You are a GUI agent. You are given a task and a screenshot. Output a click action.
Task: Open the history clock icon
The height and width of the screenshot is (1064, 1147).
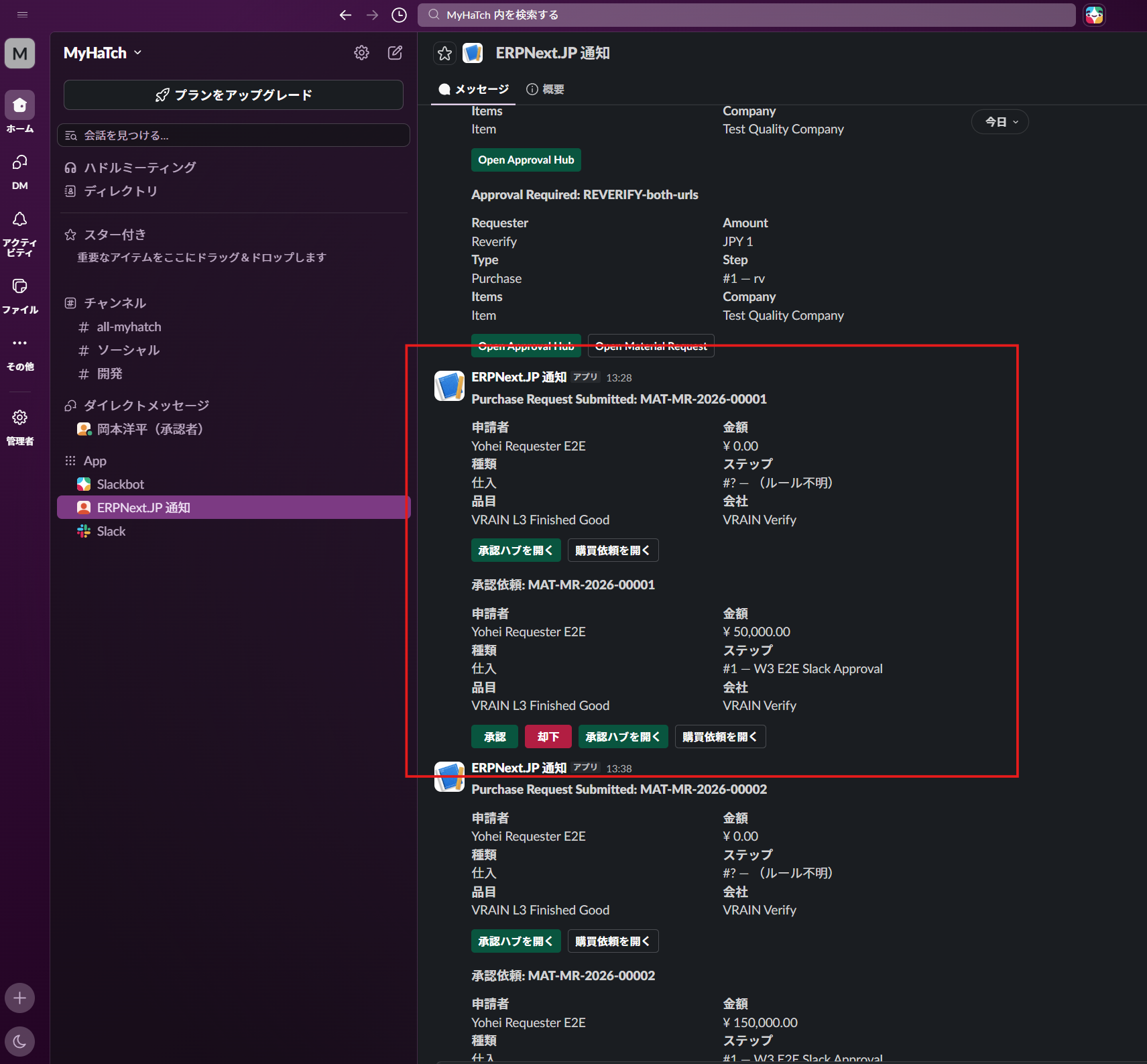click(399, 15)
